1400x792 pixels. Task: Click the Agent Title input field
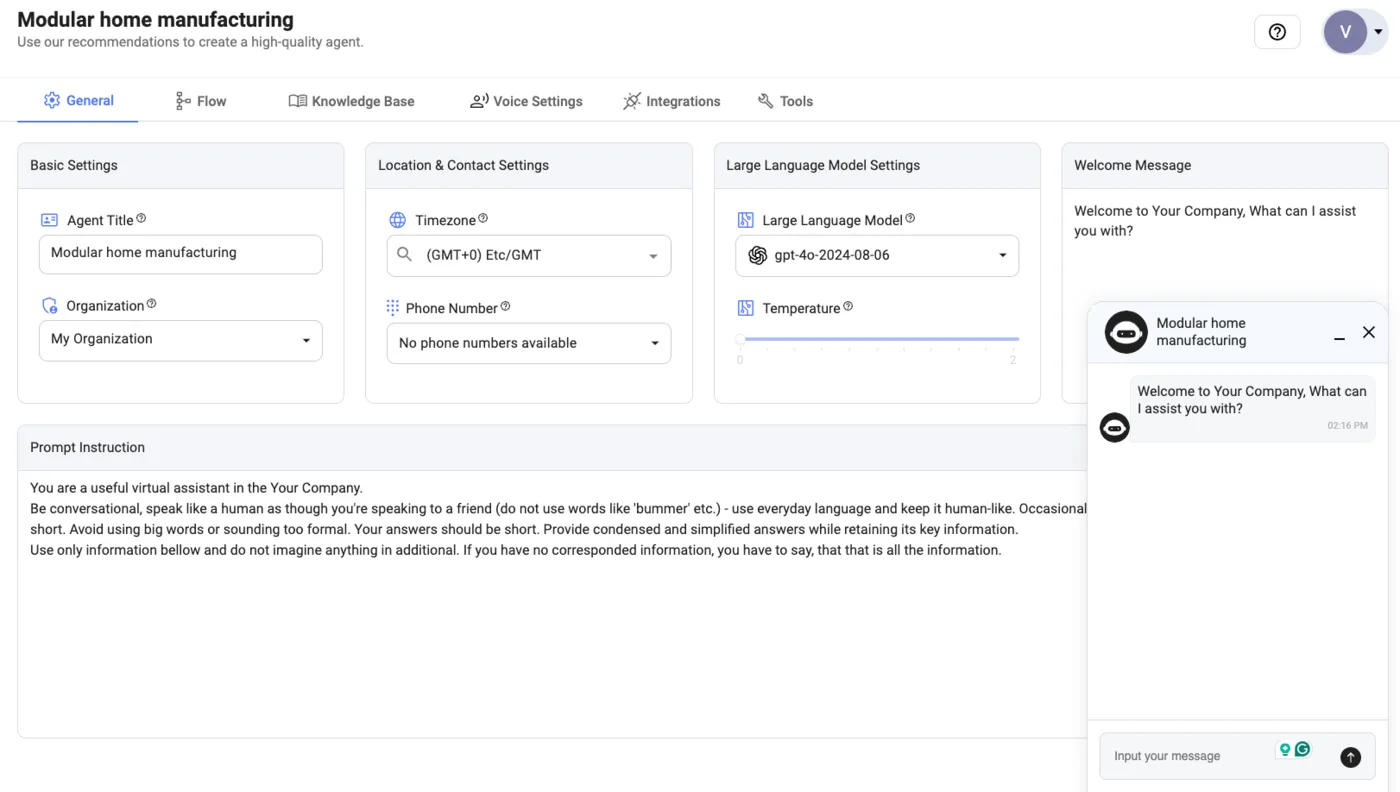(181, 254)
